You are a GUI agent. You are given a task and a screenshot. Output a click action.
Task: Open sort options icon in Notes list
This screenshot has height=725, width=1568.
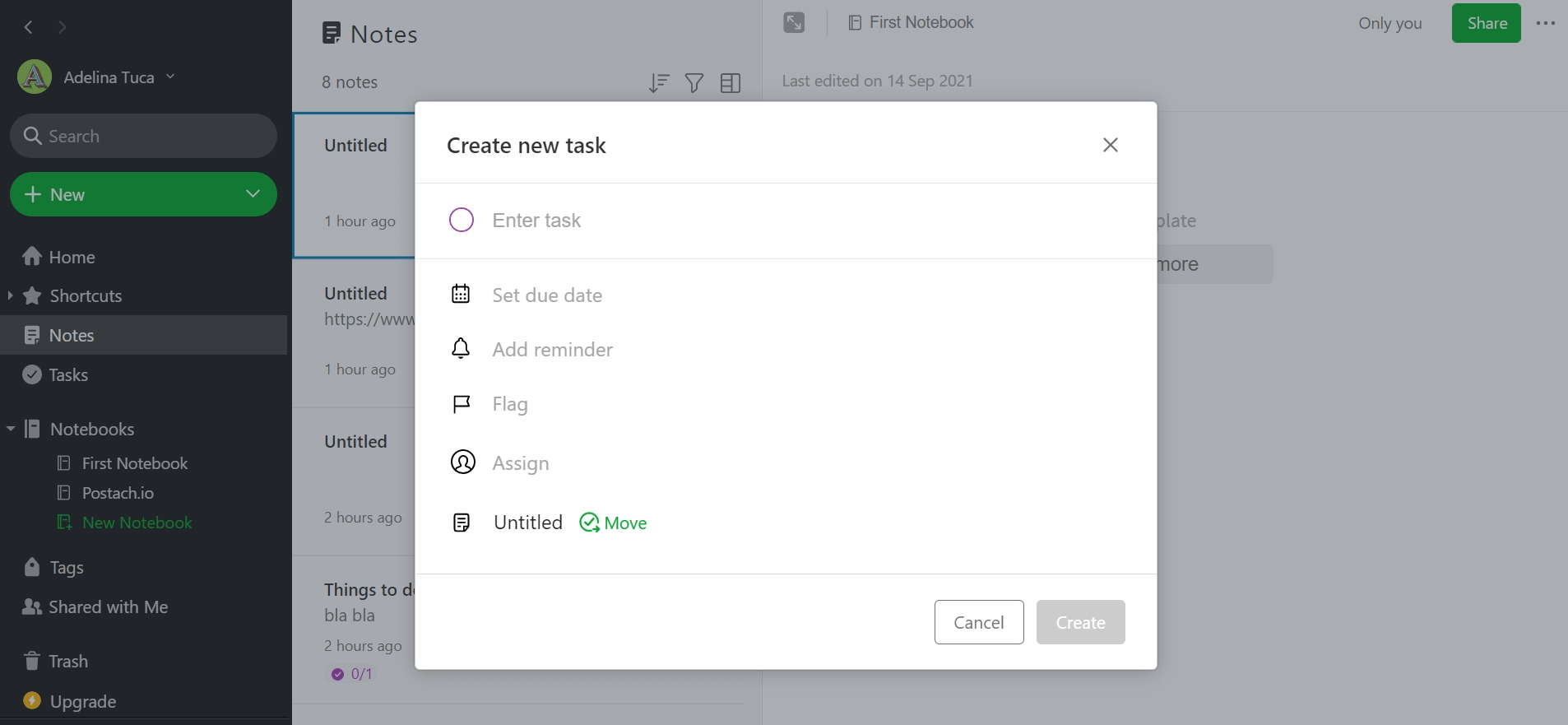click(x=659, y=82)
